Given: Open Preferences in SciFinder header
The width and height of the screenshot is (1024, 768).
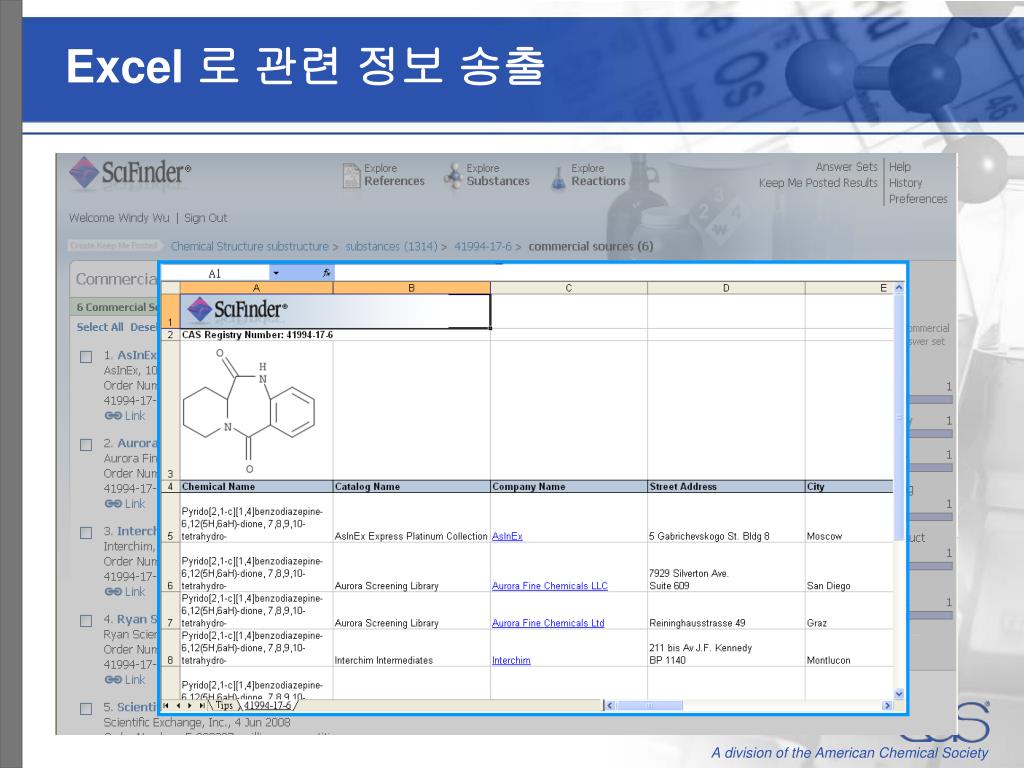Looking at the screenshot, I should (918, 199).
